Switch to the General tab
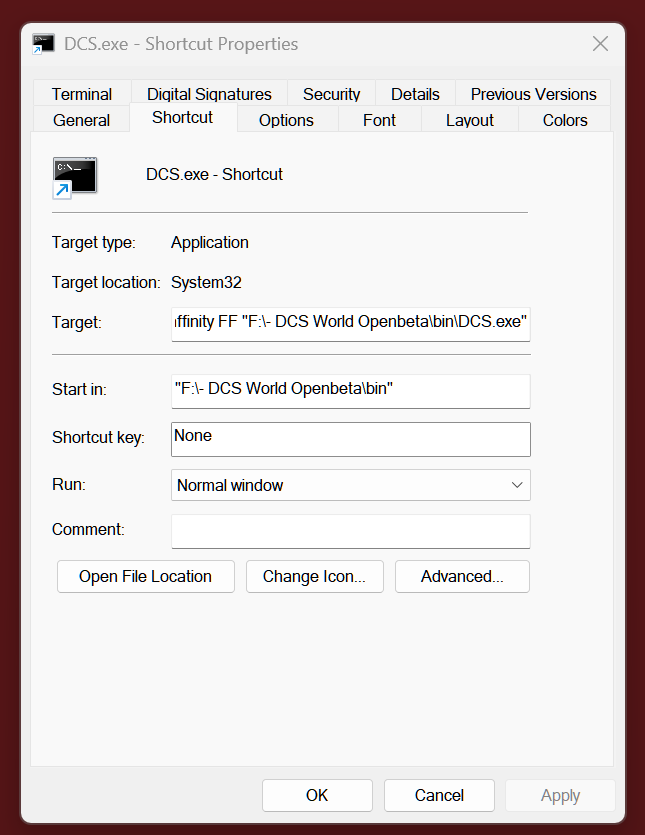645x835 pixels. pos(81,120)
